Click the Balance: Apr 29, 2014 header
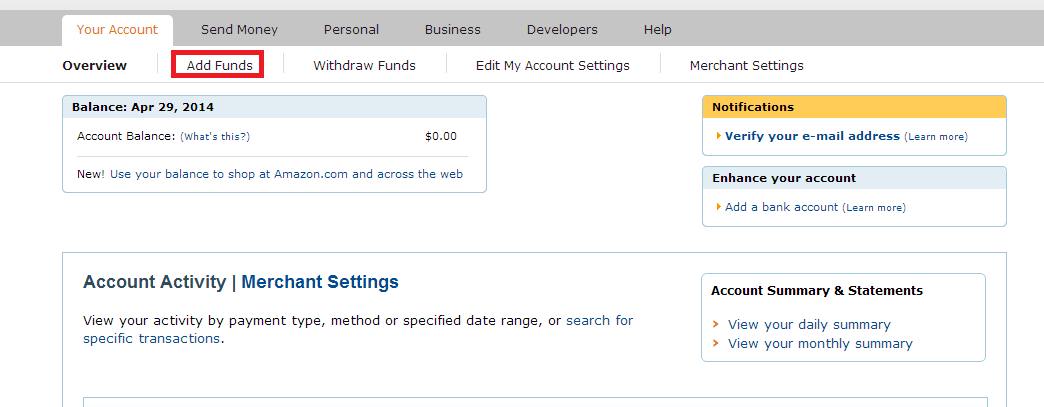 pos(274,107)
